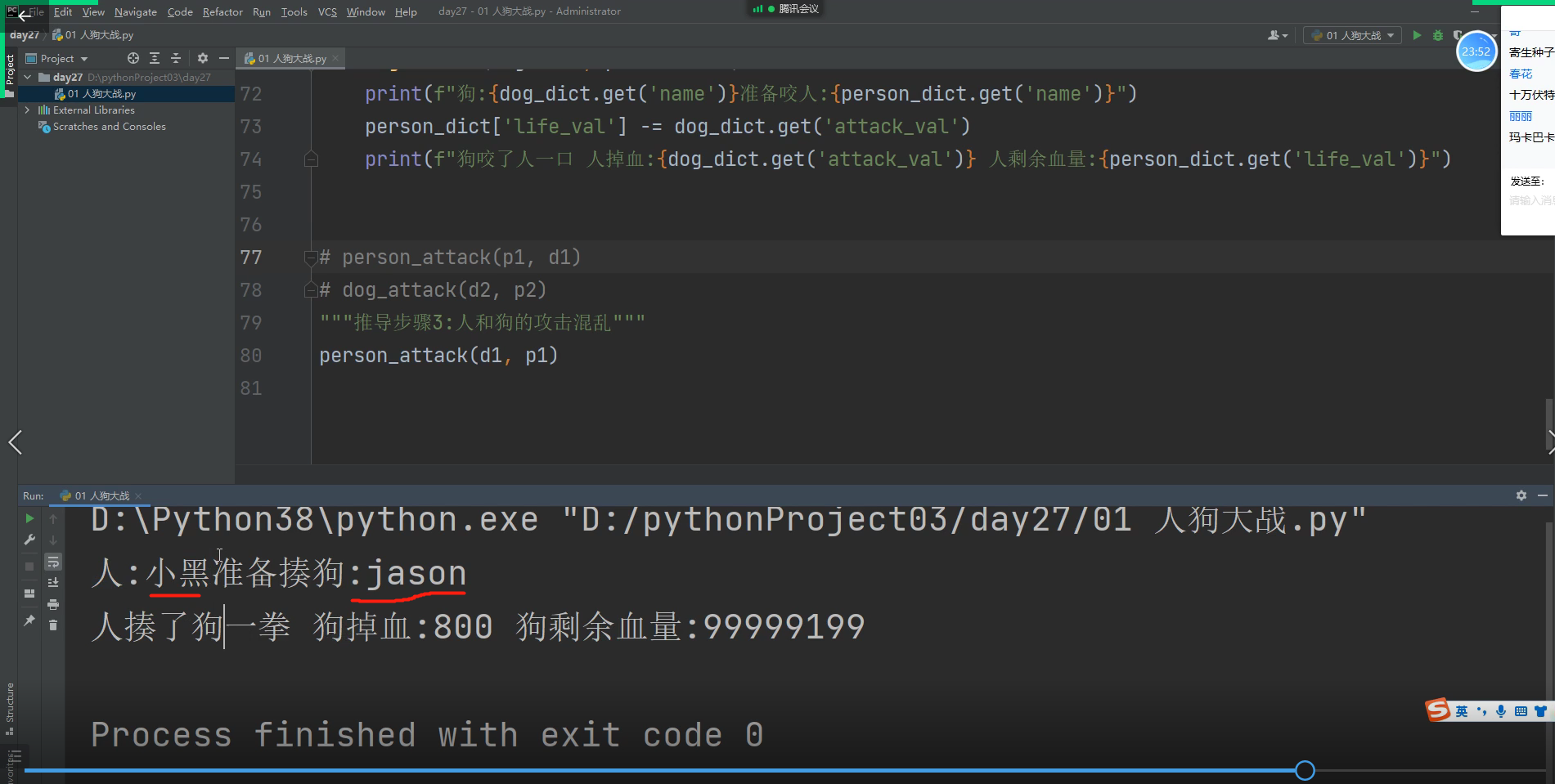Start debugging with the green bug icon

1438,35
